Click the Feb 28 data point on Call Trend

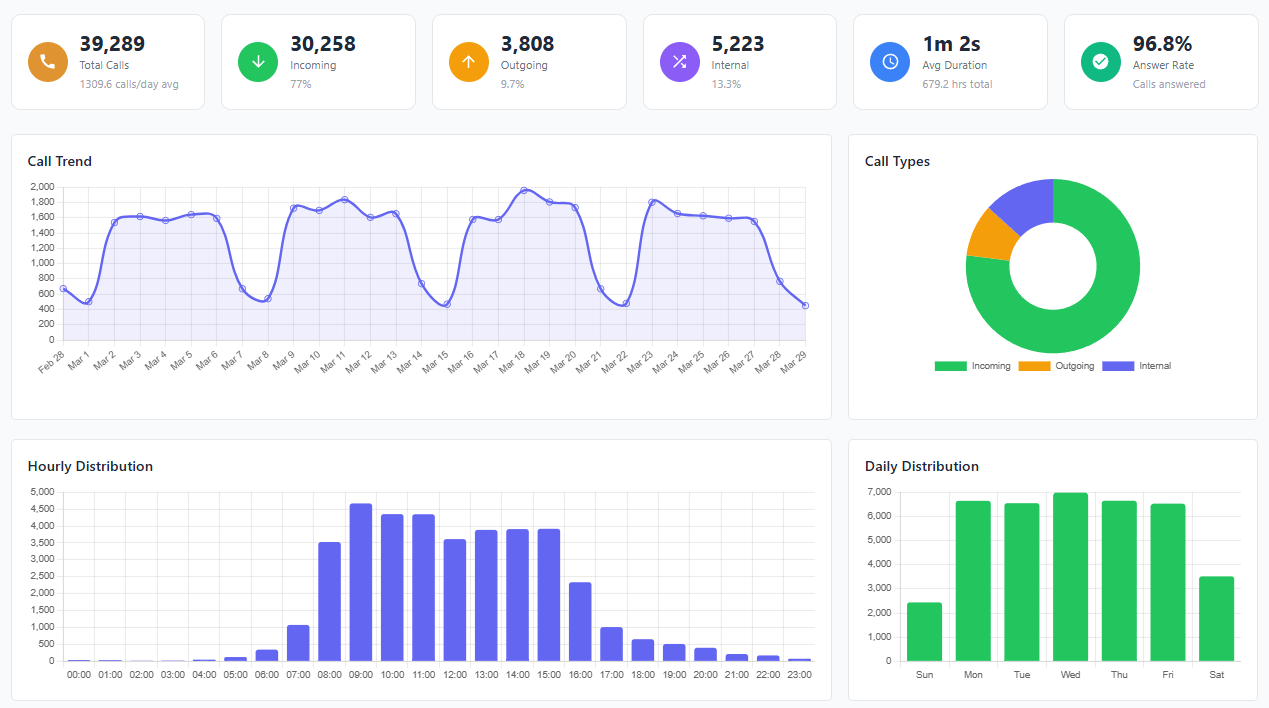point(62,289)
